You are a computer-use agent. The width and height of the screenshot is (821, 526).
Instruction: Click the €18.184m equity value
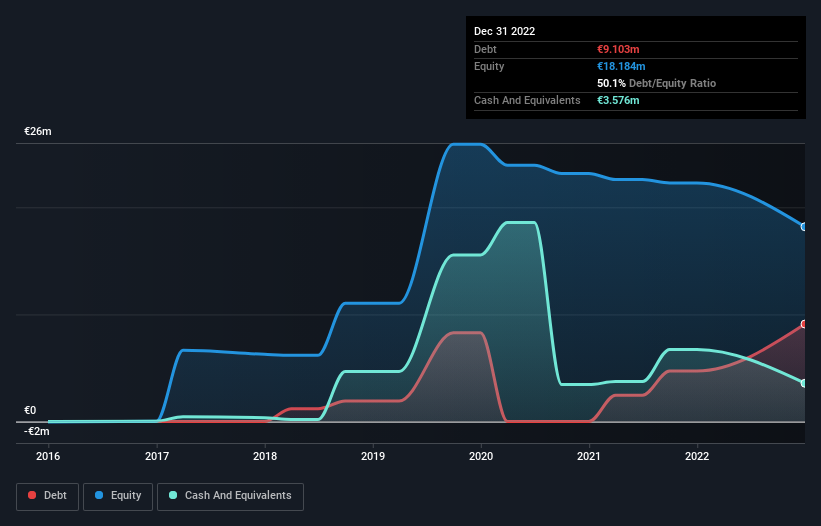tap(621, 66)
